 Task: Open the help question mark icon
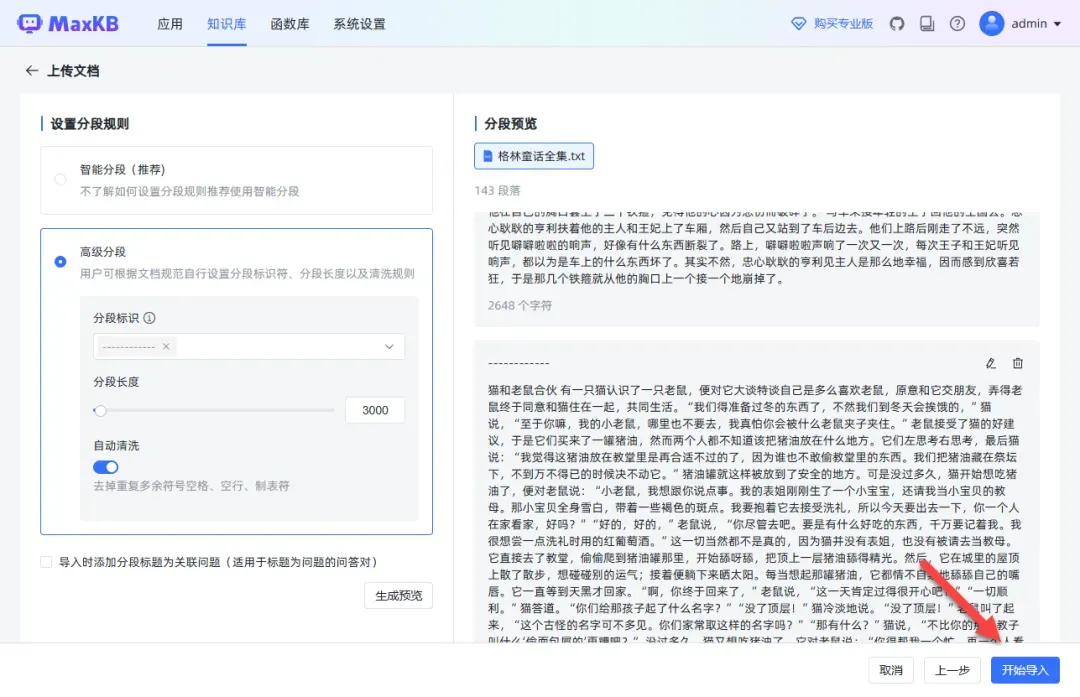pyautogui.click(x=957, y=23)
